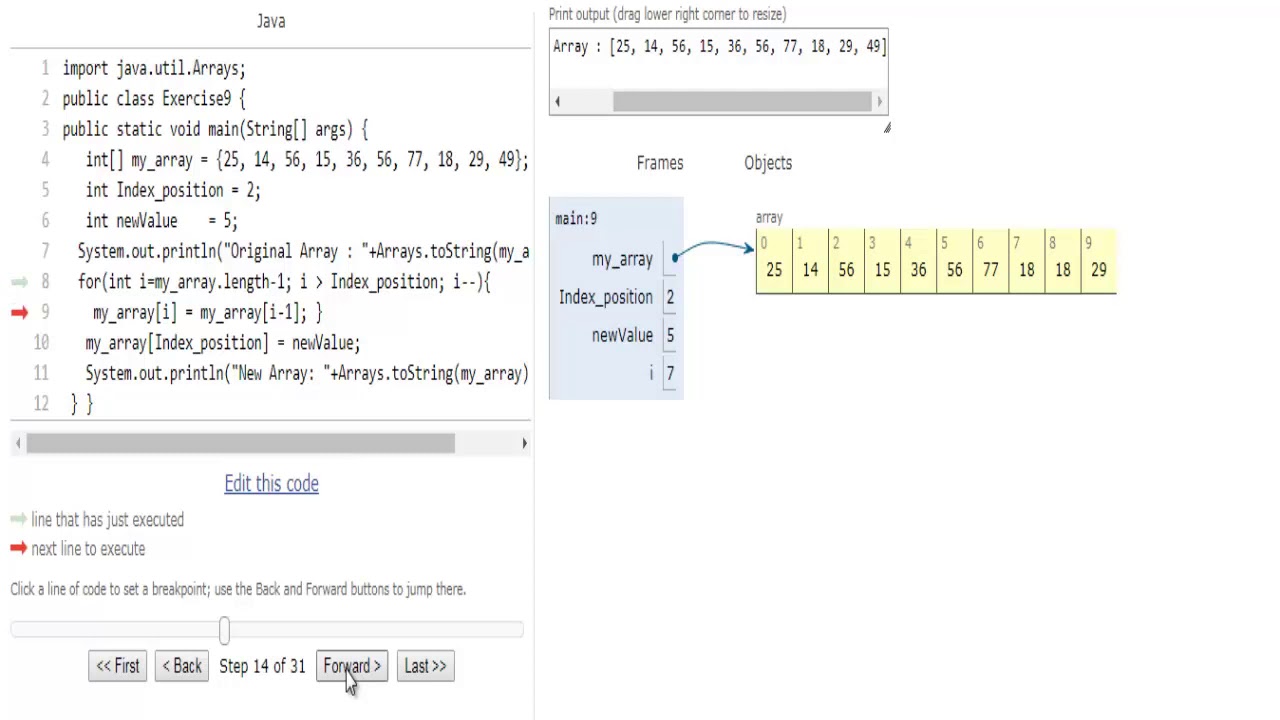Click the Java language heading

coord(271,21)
